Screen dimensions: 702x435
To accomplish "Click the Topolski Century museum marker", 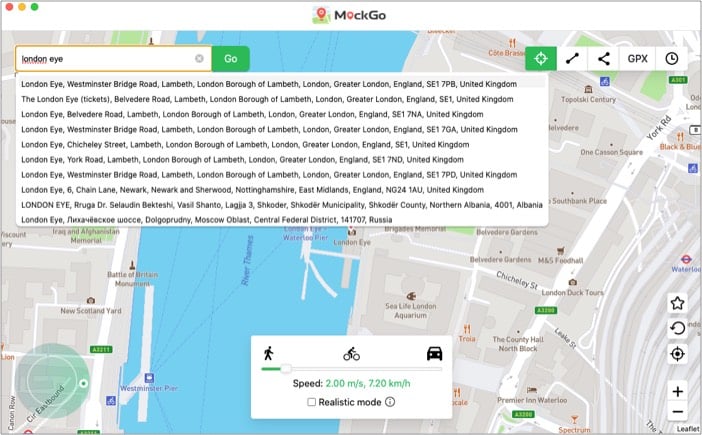I will [x=589, y=89].
